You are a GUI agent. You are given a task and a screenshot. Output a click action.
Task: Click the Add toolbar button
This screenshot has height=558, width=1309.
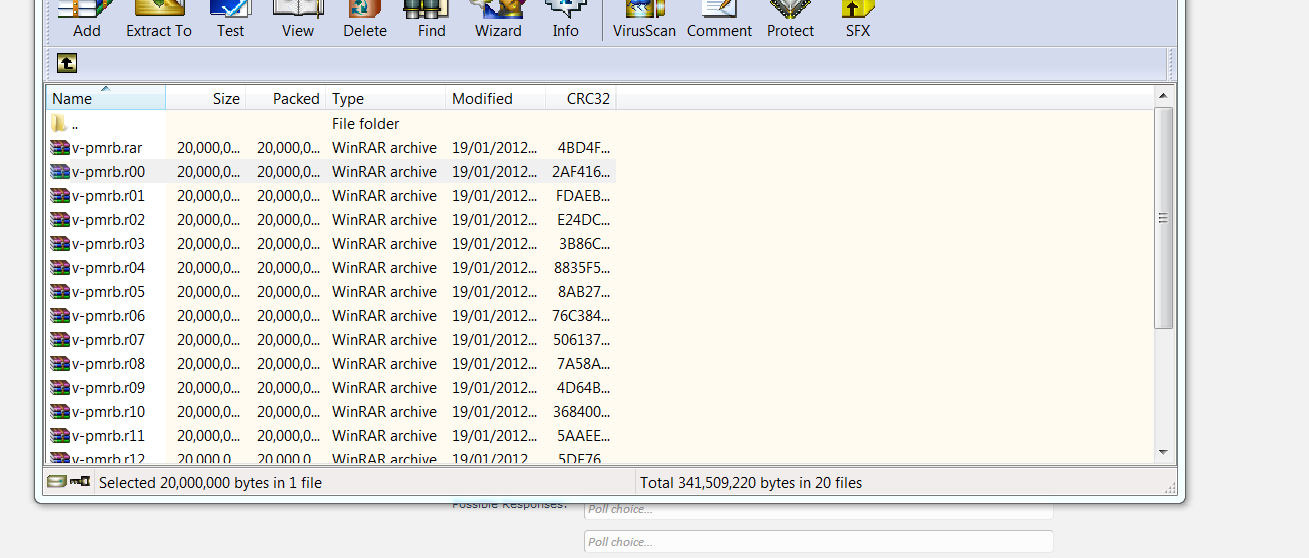[x=86, y=19]
